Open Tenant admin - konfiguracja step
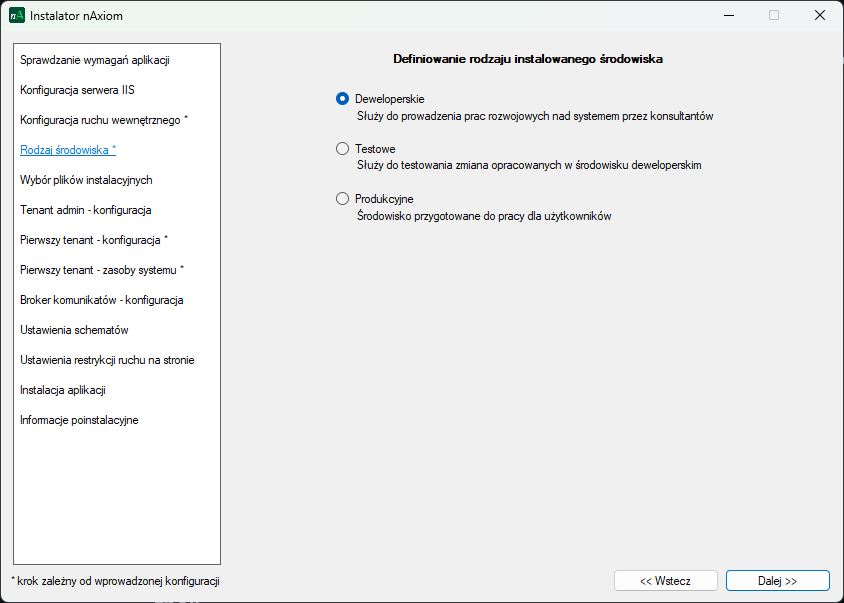The width and height of the screenshot is (844, 603). coord(85,210)
